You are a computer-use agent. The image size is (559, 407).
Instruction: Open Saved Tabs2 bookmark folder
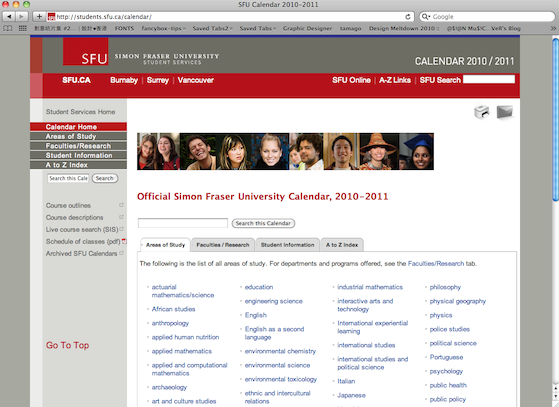pyautogui.click(x=212, y=29)
